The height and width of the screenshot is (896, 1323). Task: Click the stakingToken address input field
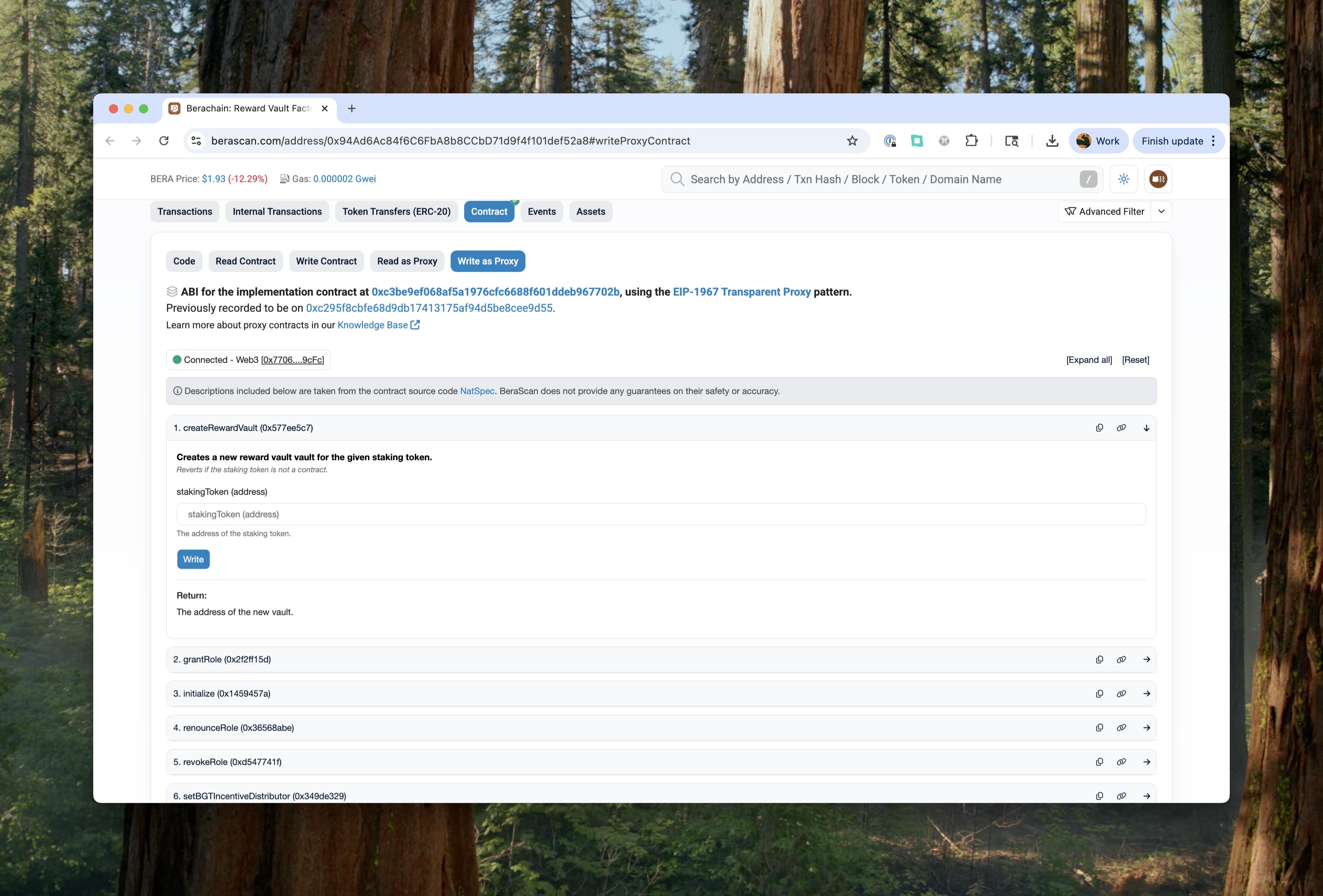coord(660,514)
